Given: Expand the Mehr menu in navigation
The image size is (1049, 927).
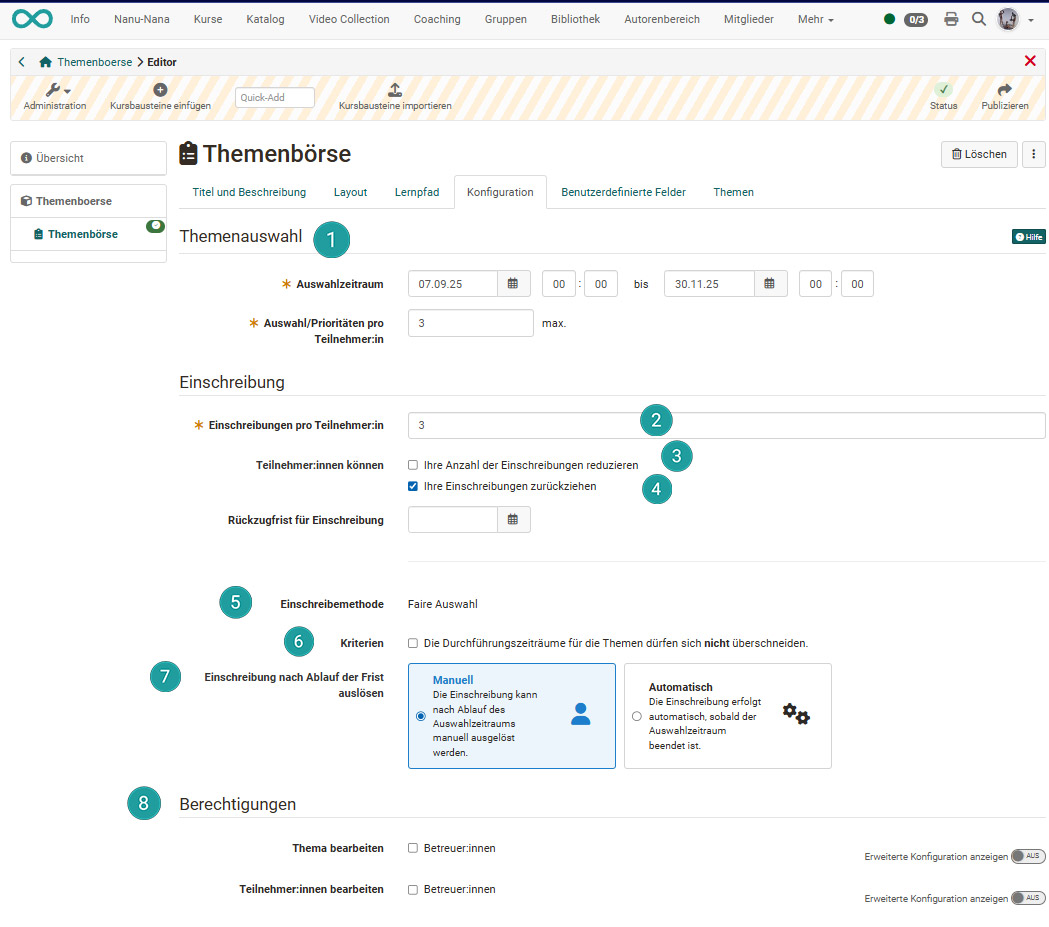Looking at the screenshot, I should 815,19.
